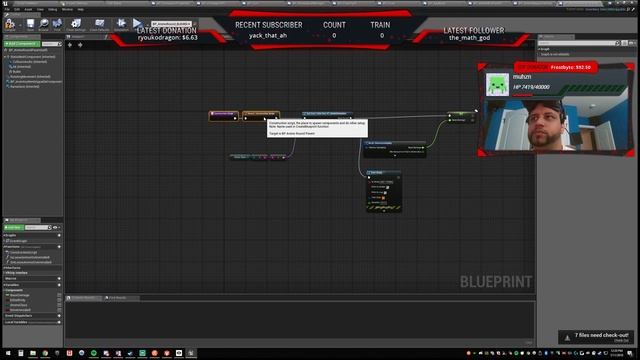640x360 pixels.
Task: Open the taskbar action center icon
Action: [x=630, y=353]
